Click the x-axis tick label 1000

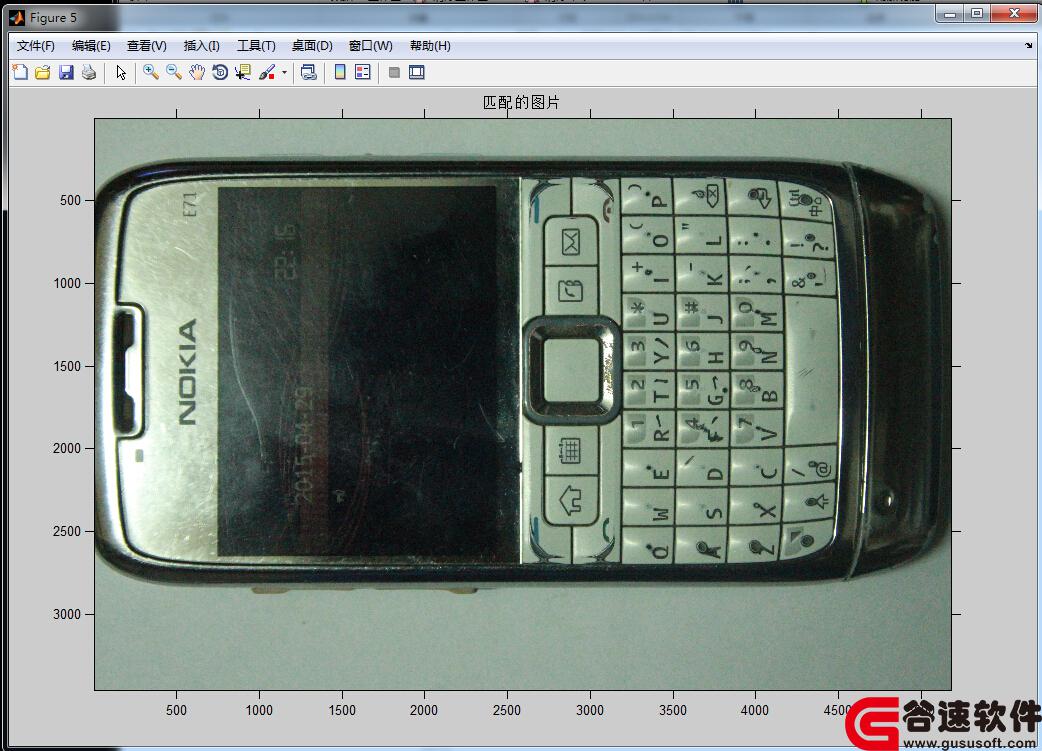tap(259, 710)
